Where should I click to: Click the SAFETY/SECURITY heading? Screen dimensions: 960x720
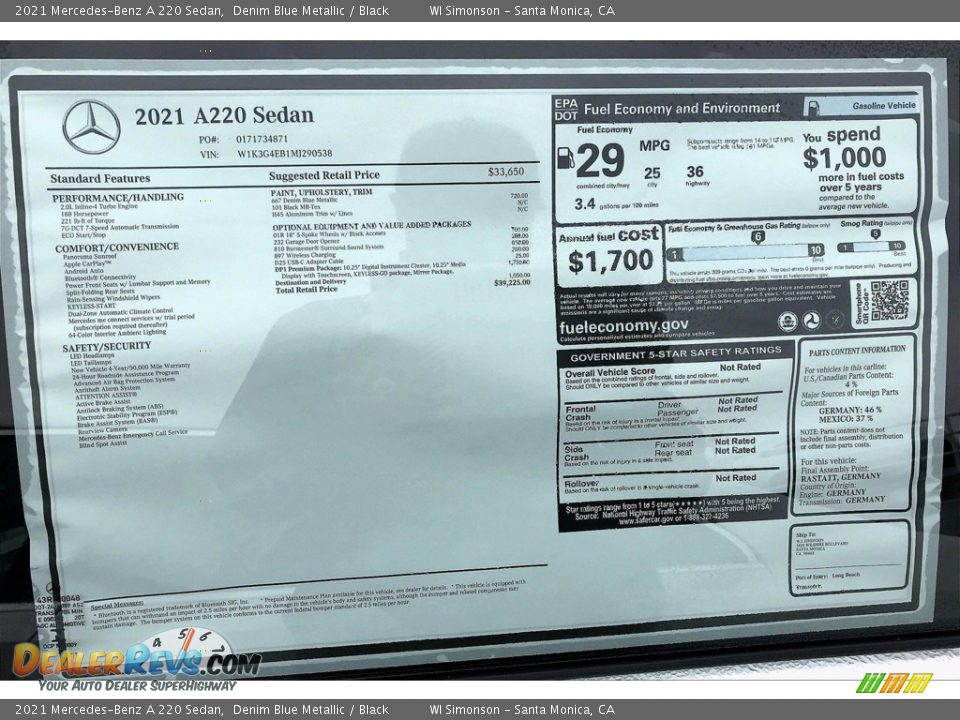[x=107, y=347]
